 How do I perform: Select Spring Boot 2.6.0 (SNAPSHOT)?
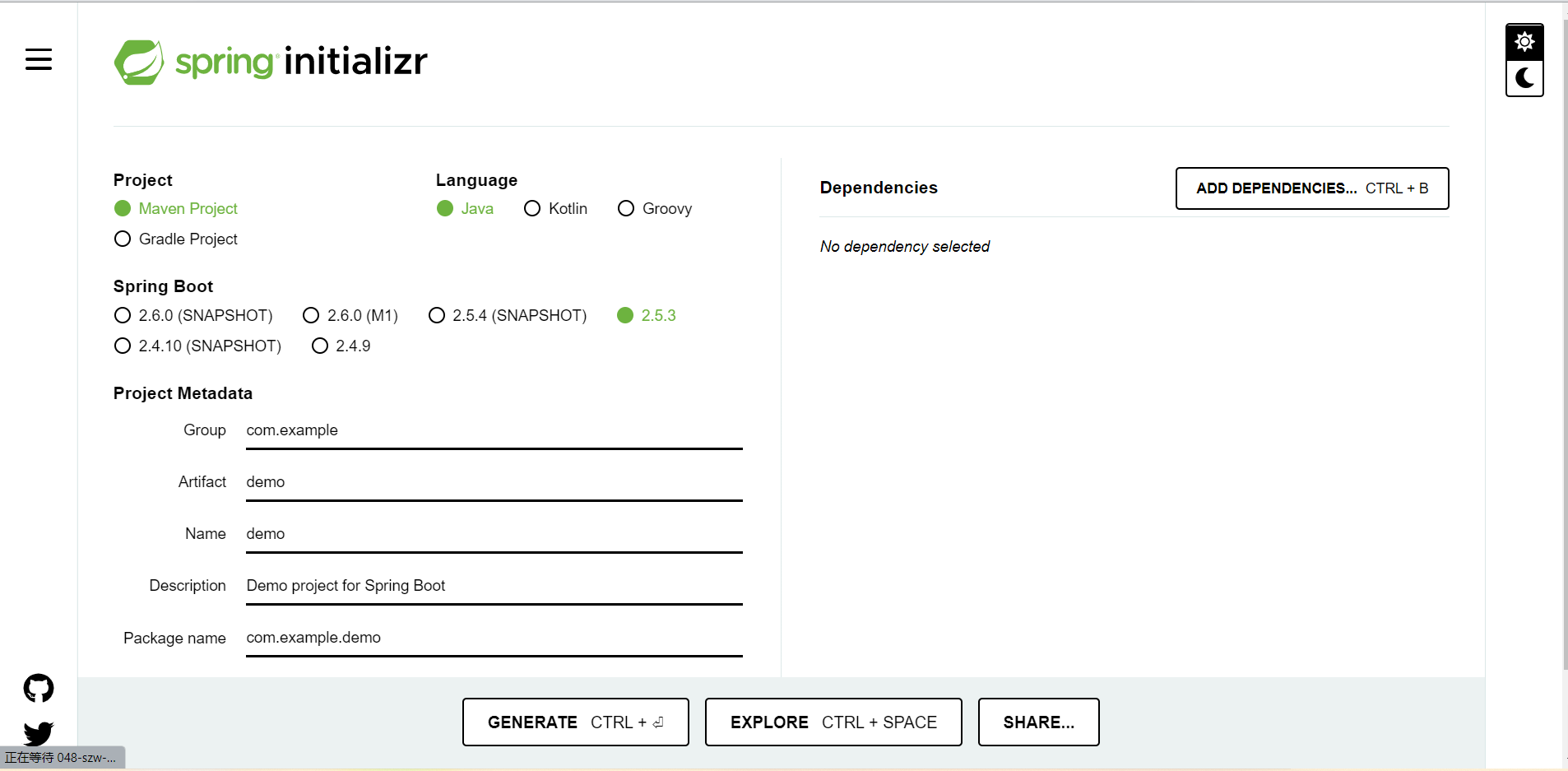coord(193,315)
